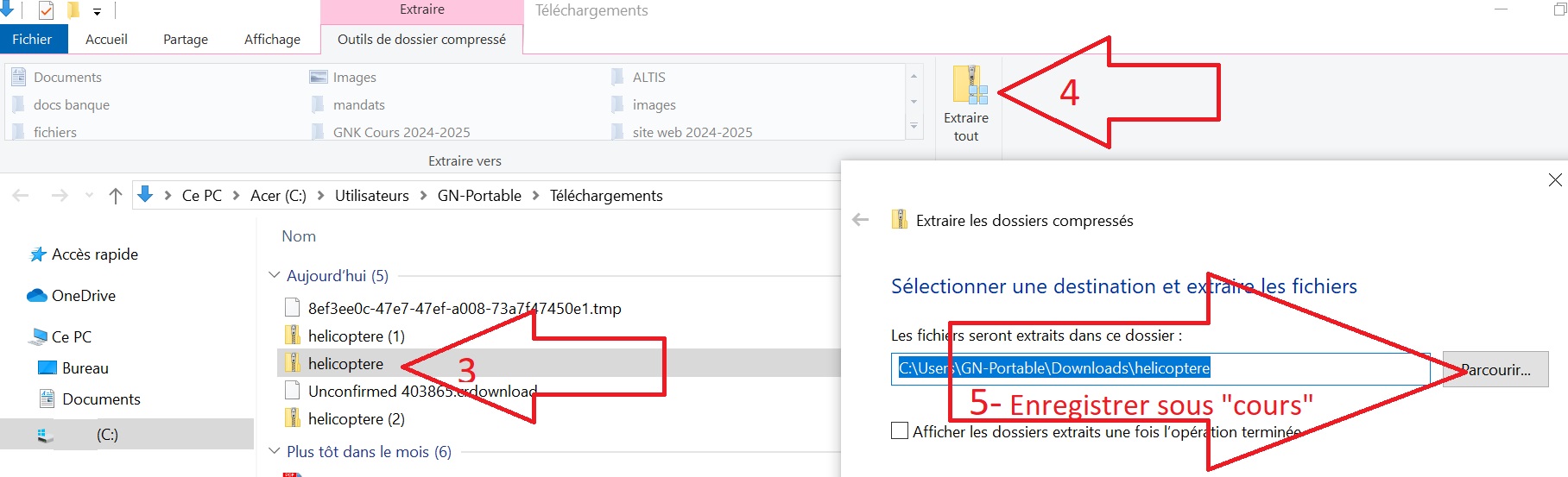Click the Parcourir... button
1568x477 pixels.
1495,369
